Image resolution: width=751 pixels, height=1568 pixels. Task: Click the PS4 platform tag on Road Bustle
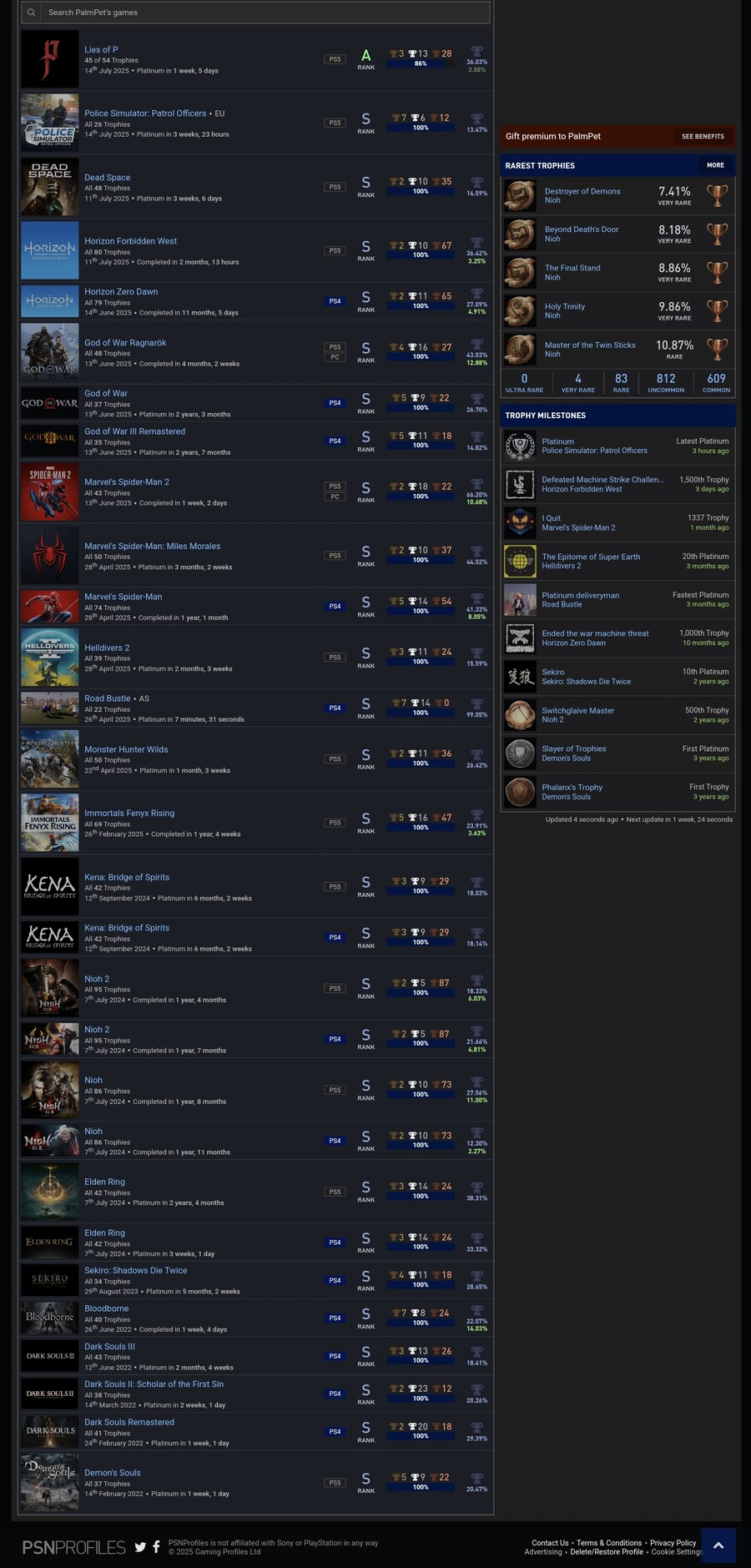[335, 708]
